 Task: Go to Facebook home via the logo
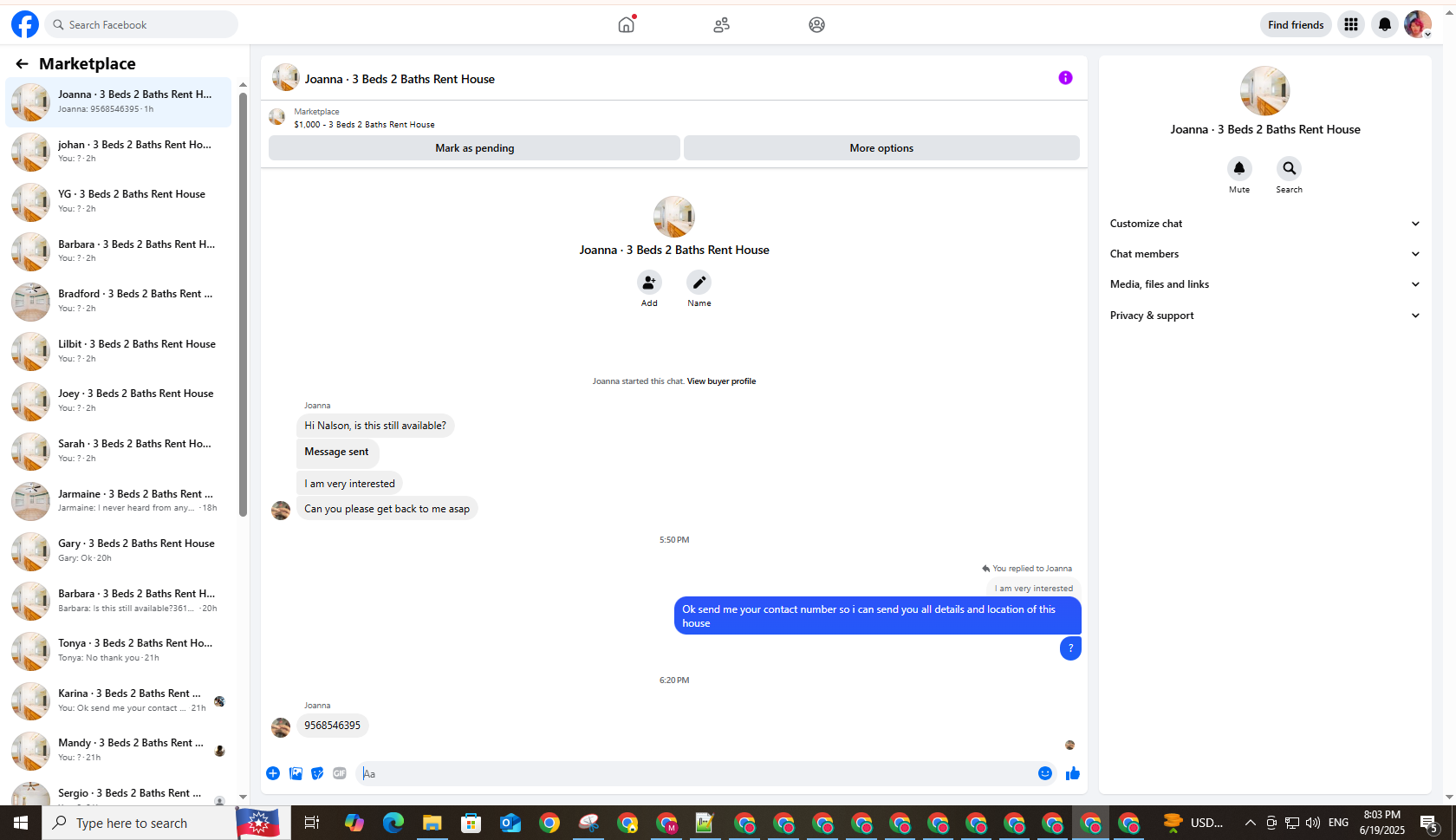(25, 24)
